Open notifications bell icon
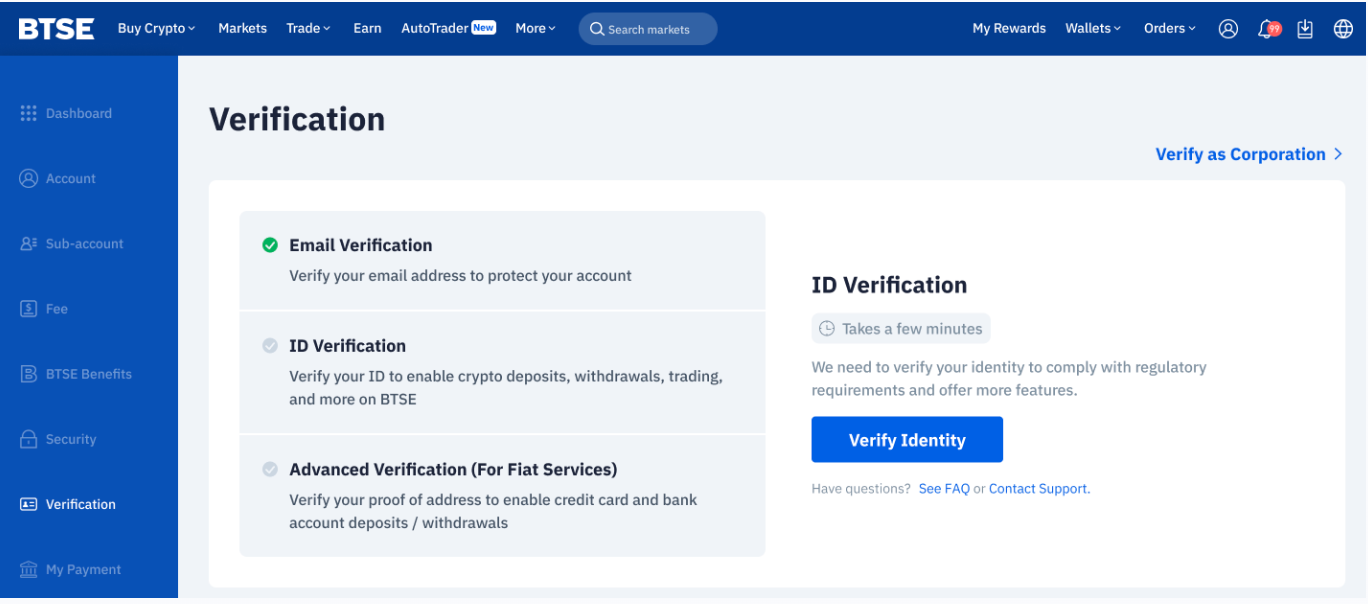This screenshot has height=604, width=1368. pos(1268,29)
